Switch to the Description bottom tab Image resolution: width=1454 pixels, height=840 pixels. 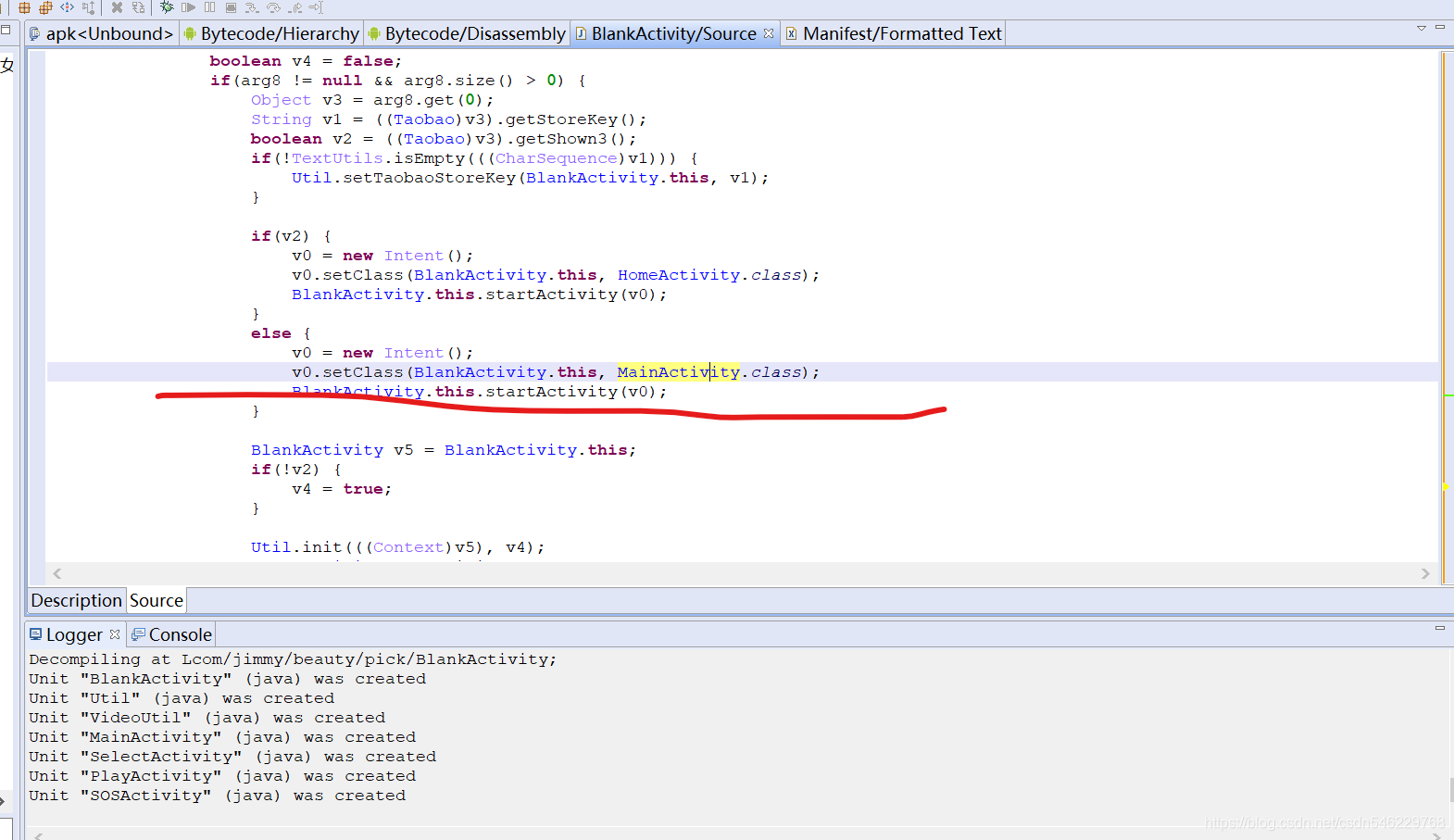pyautogui.click(x=77, y=600)
